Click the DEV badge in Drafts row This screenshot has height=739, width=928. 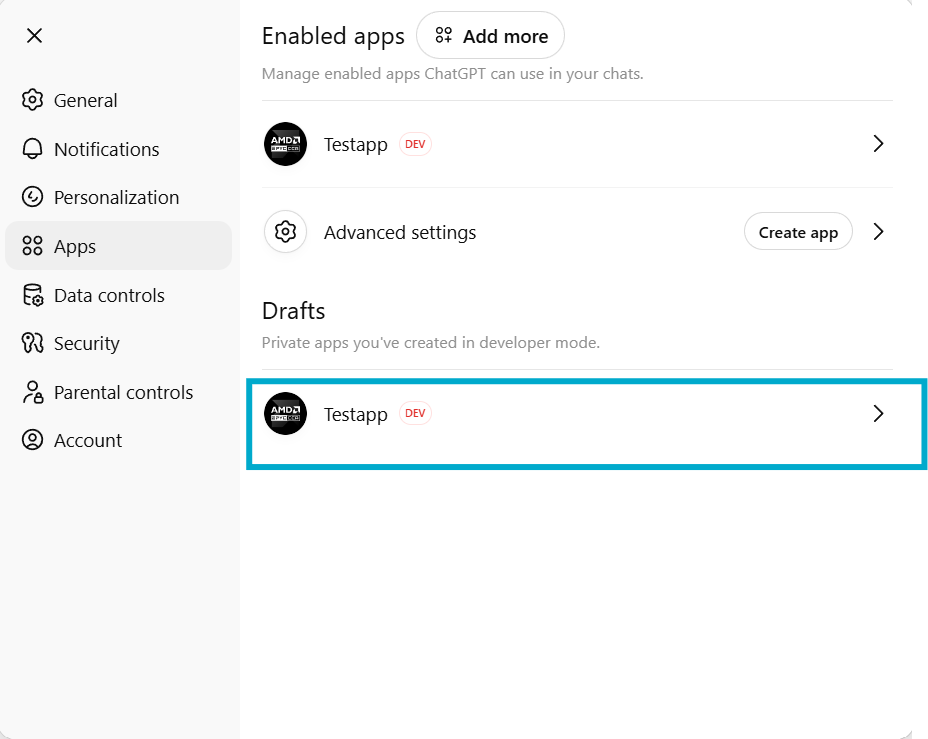click(x=415, y=414)
